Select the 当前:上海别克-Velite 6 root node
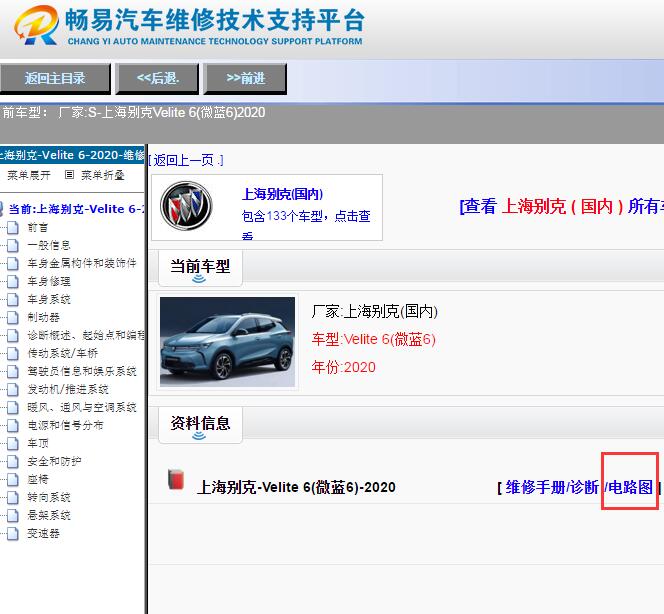This screenshot has height=614, width=664. (x=76, y=209)
